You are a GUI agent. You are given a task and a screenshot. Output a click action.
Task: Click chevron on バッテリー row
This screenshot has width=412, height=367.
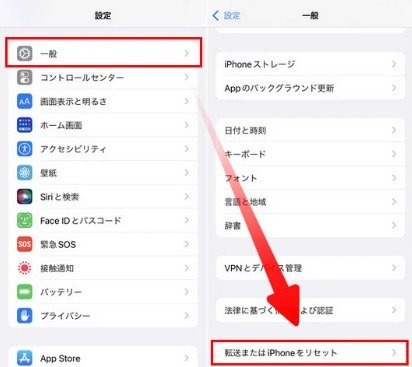click(187, 292)
